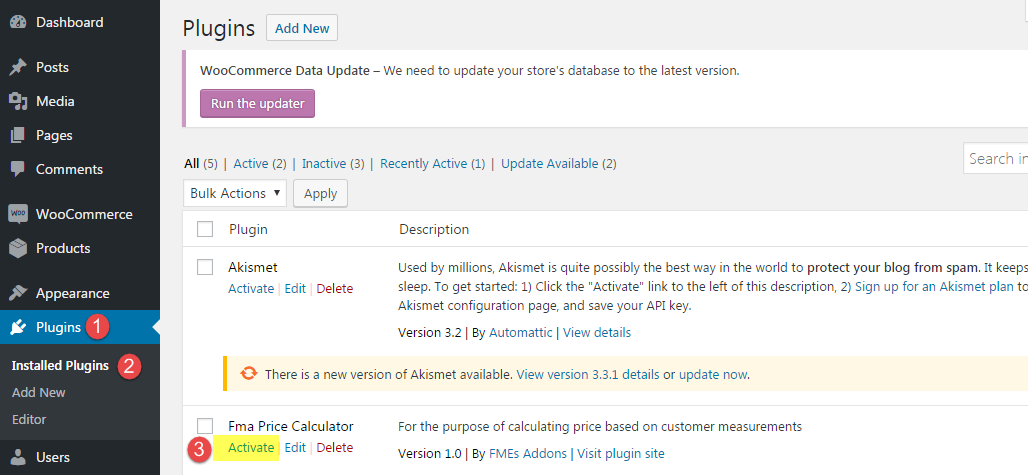
Task: Activate the Fma Price Calculator plugin
Action: (251, 447)
